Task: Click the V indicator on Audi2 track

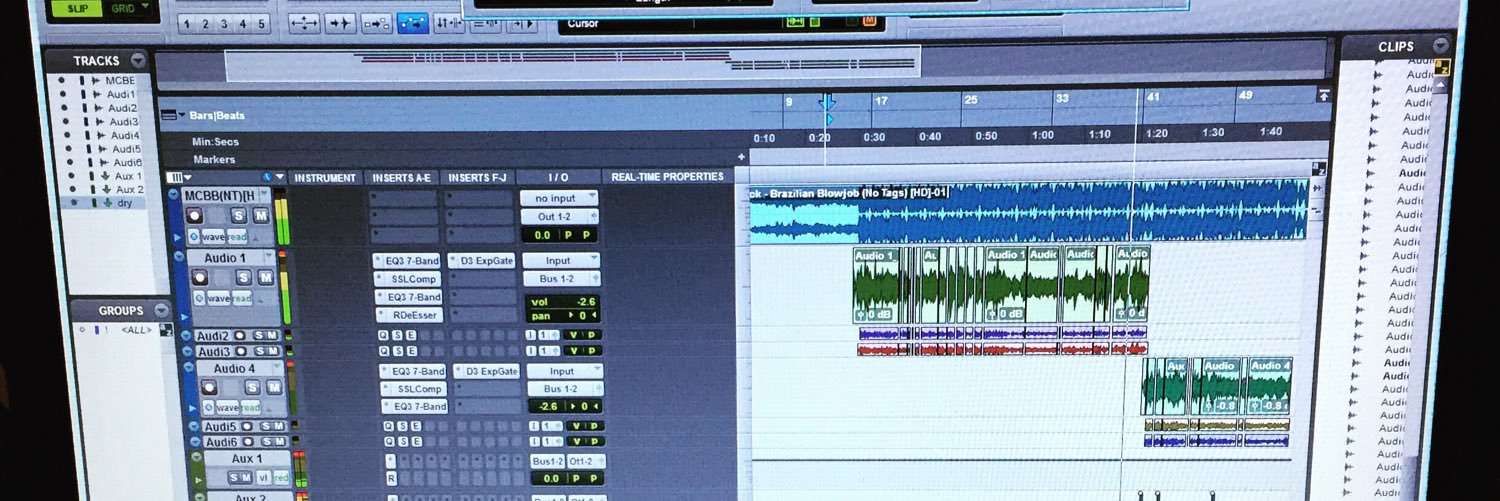Action: [574, 335]
